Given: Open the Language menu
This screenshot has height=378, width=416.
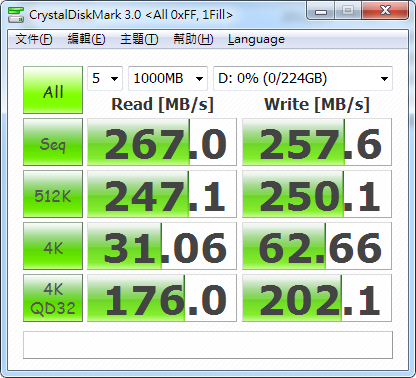Looking at the screenshot, I should (x=256, y=39).
